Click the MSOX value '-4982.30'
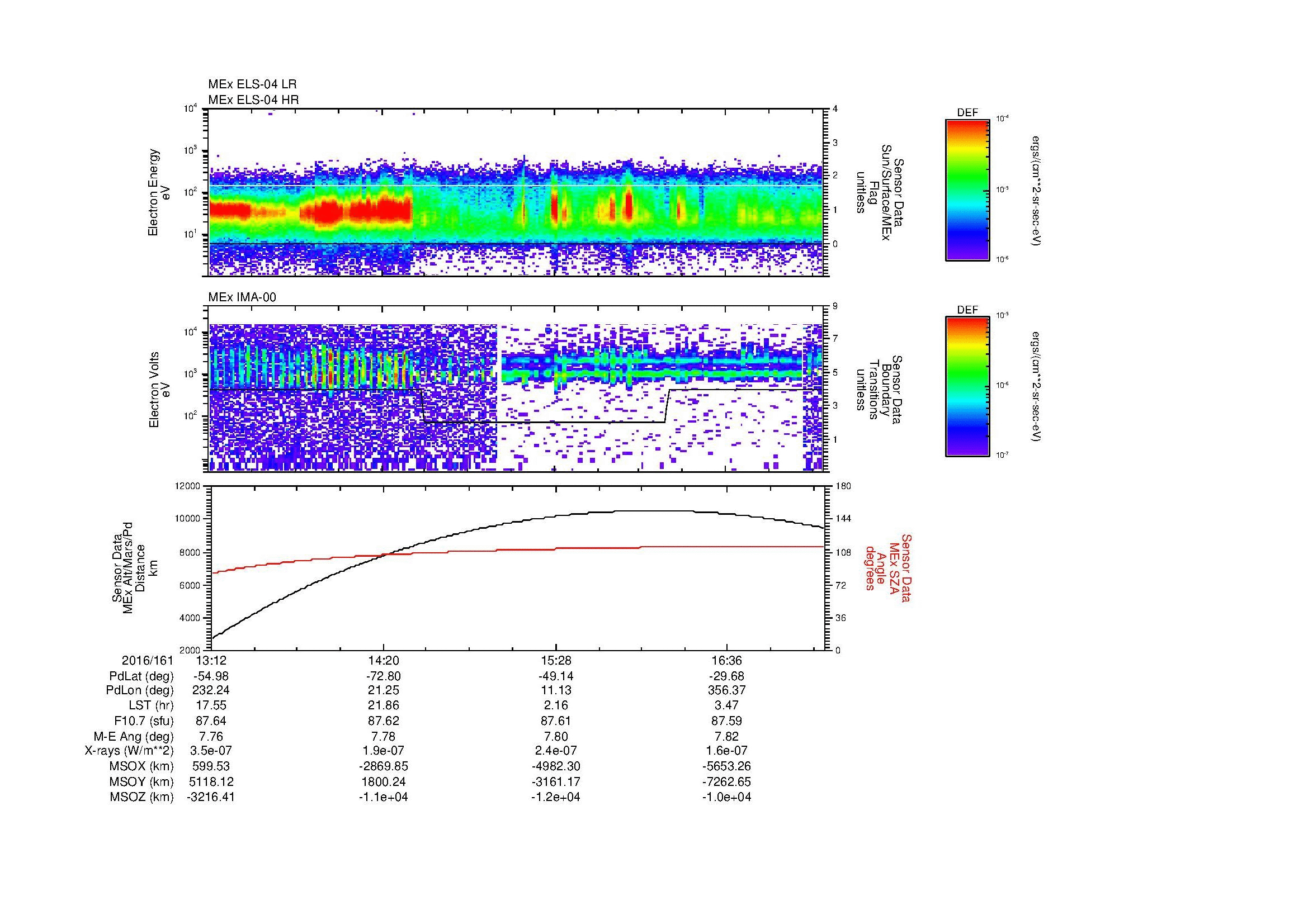 pos(555,766)
